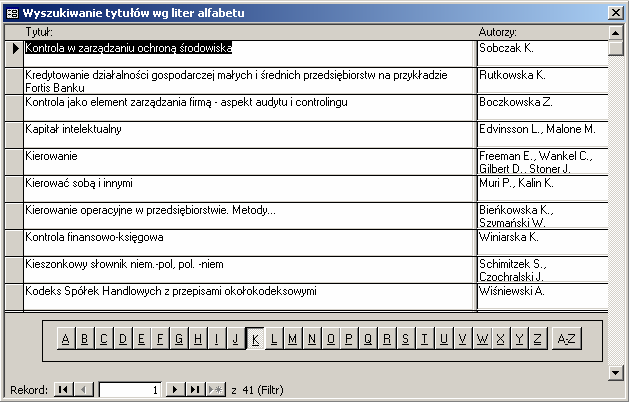Click author field 'Wiśniewski A.'
The image size is (629, 402).
[x=543, y=296]
